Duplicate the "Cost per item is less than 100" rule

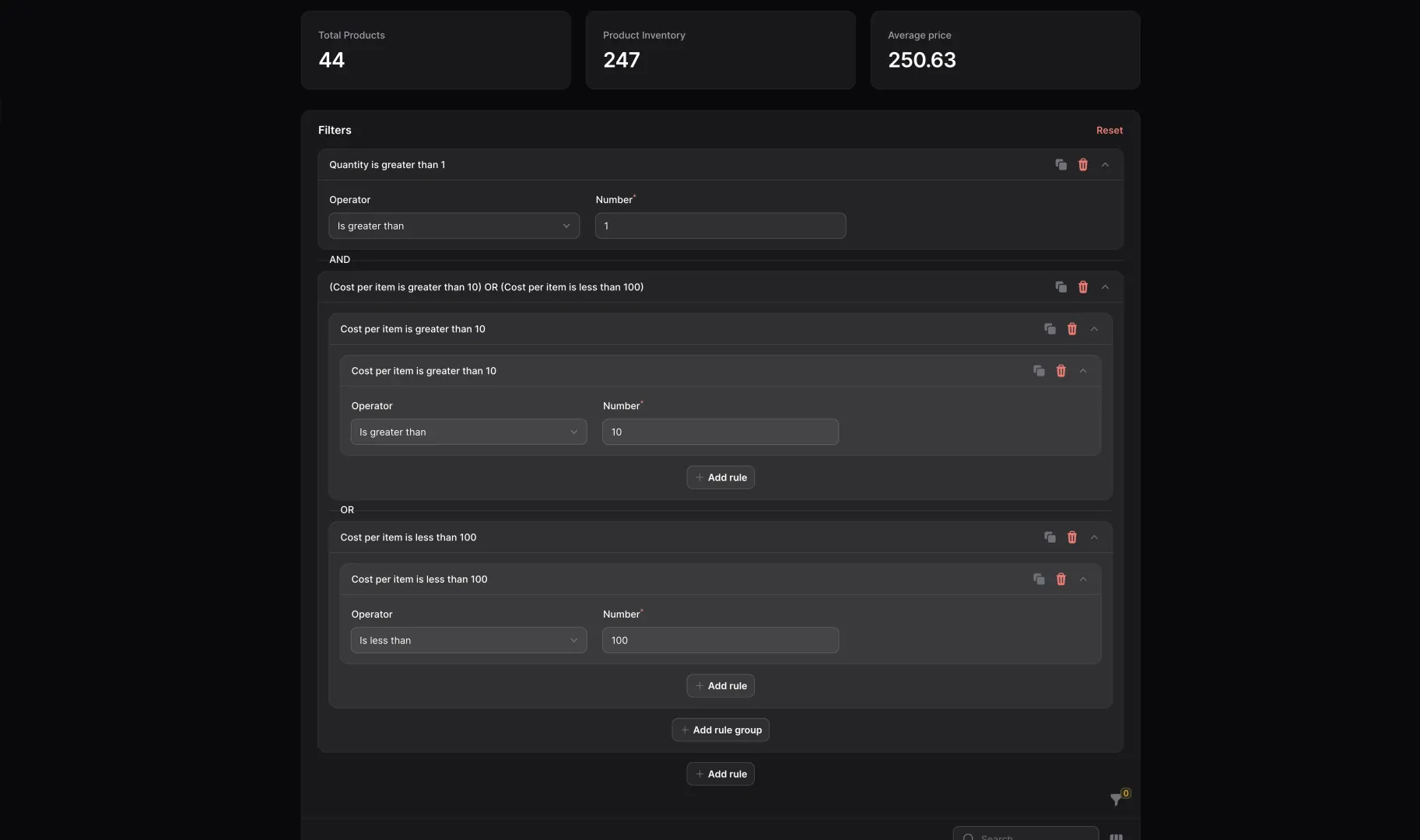(1039, 579)
